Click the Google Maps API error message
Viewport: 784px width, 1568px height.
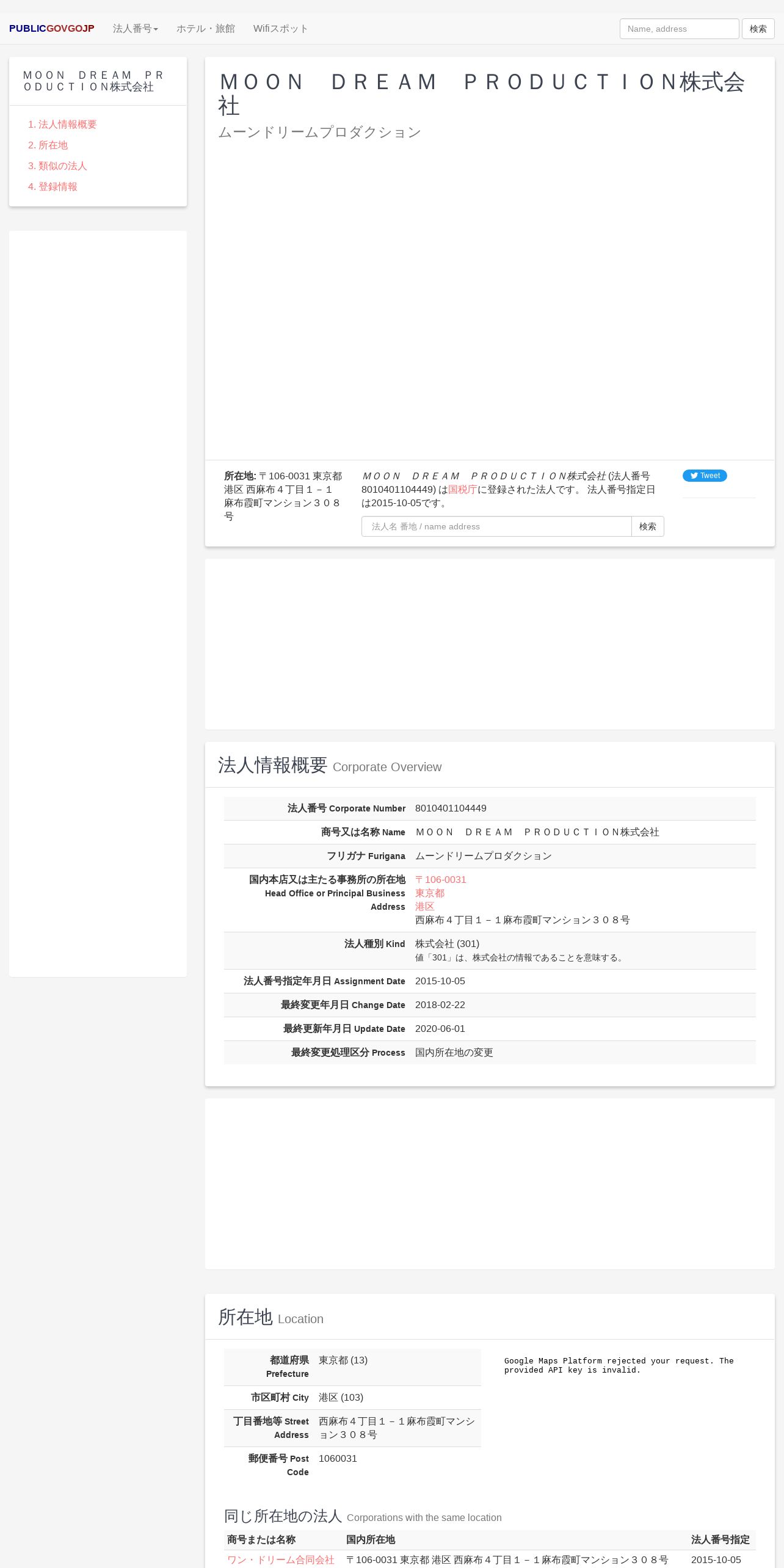tap(619, 1365)
